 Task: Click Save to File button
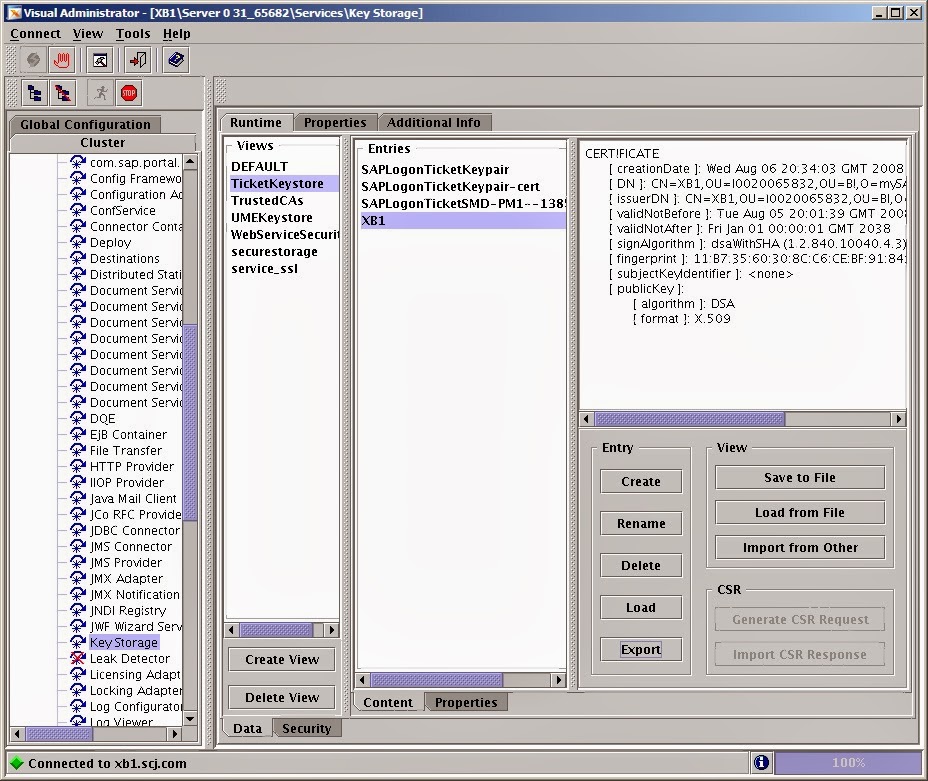point(800,477)
